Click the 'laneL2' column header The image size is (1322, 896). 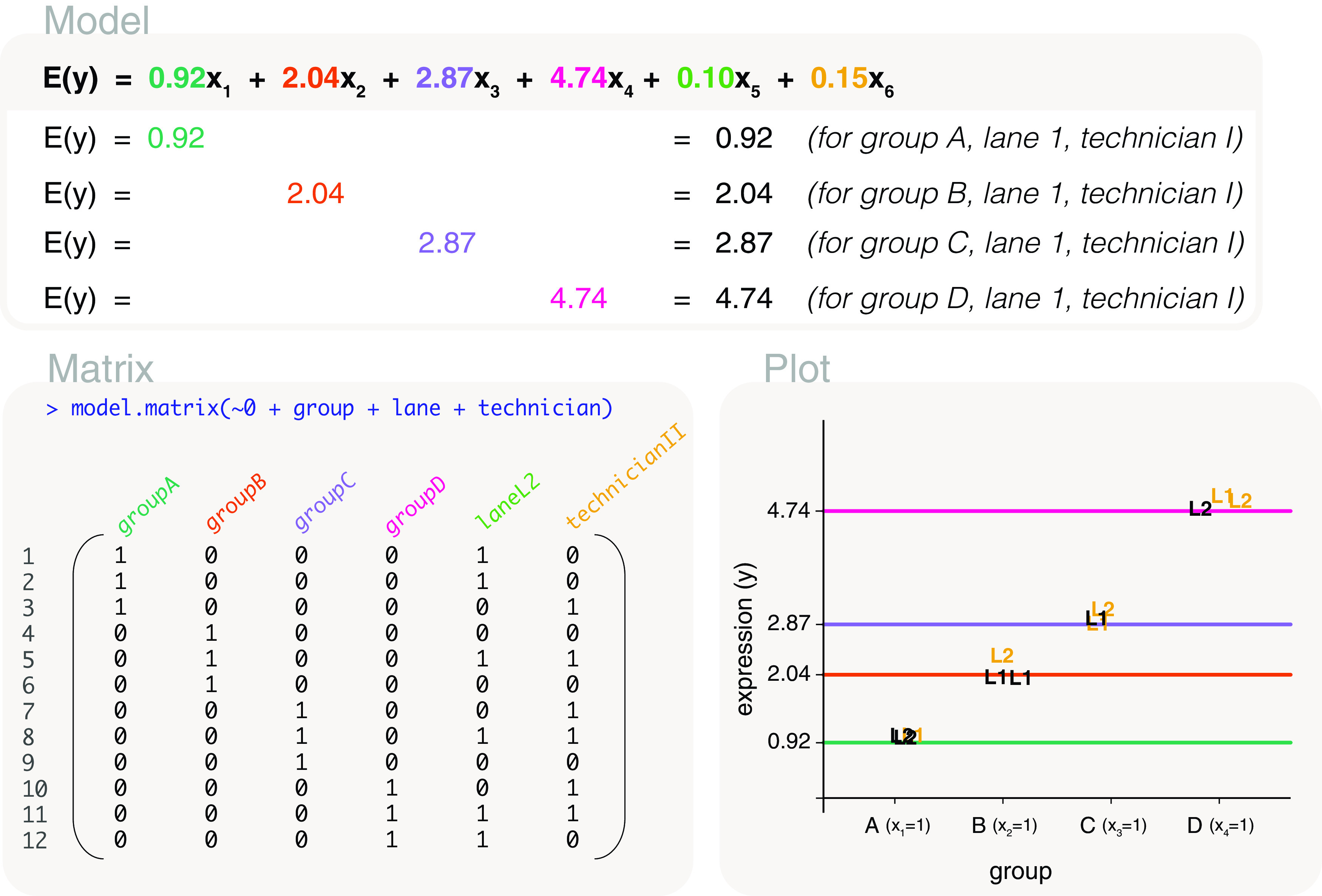pos(507,501)
